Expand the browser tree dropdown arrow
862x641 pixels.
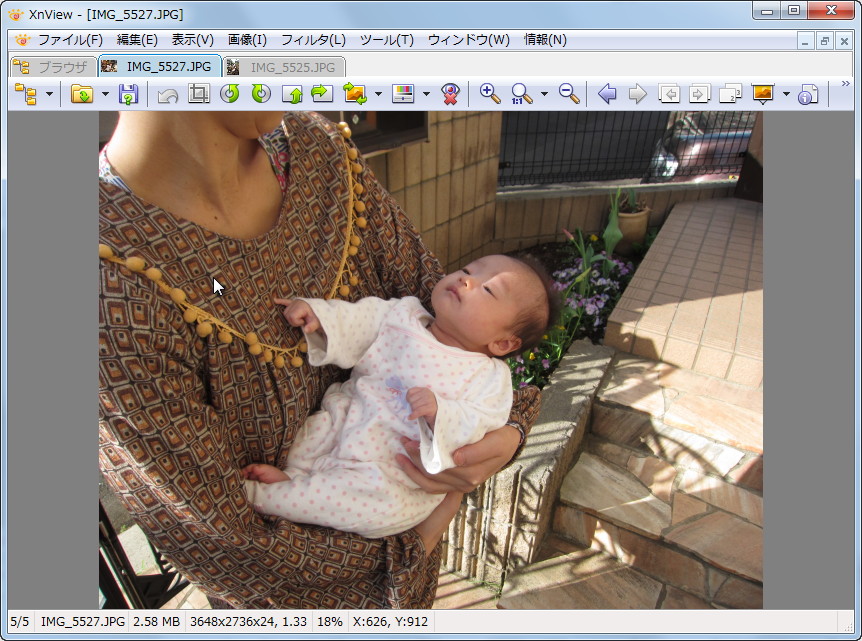[x=49, y=94]
